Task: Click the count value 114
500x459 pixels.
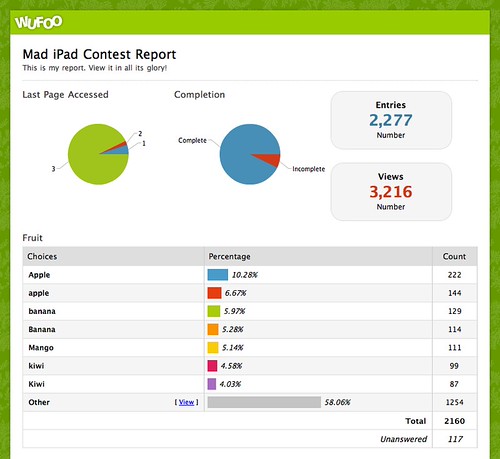Action: coord(454,329)
